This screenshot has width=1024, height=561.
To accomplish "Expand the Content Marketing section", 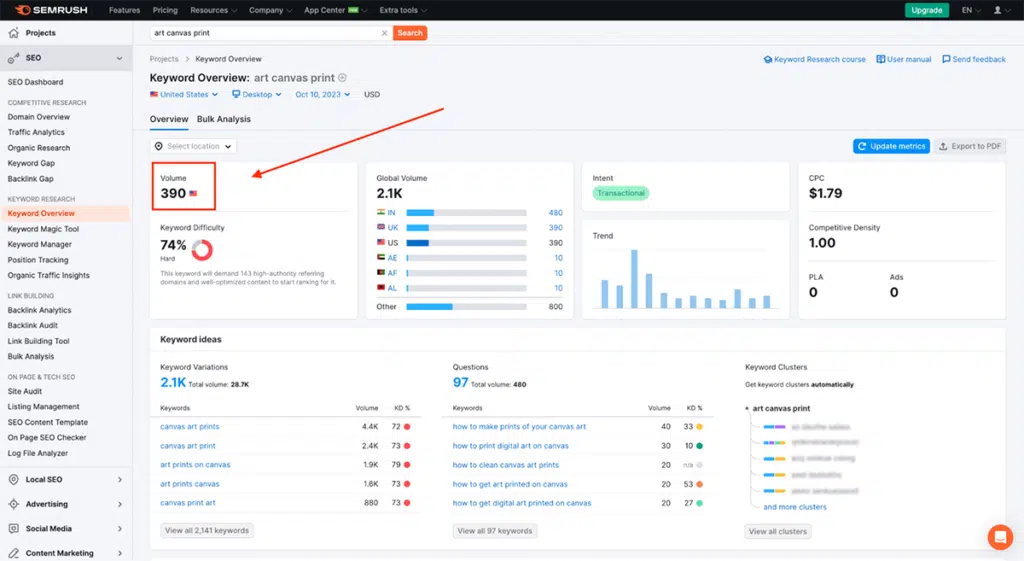I will point(120,553).
